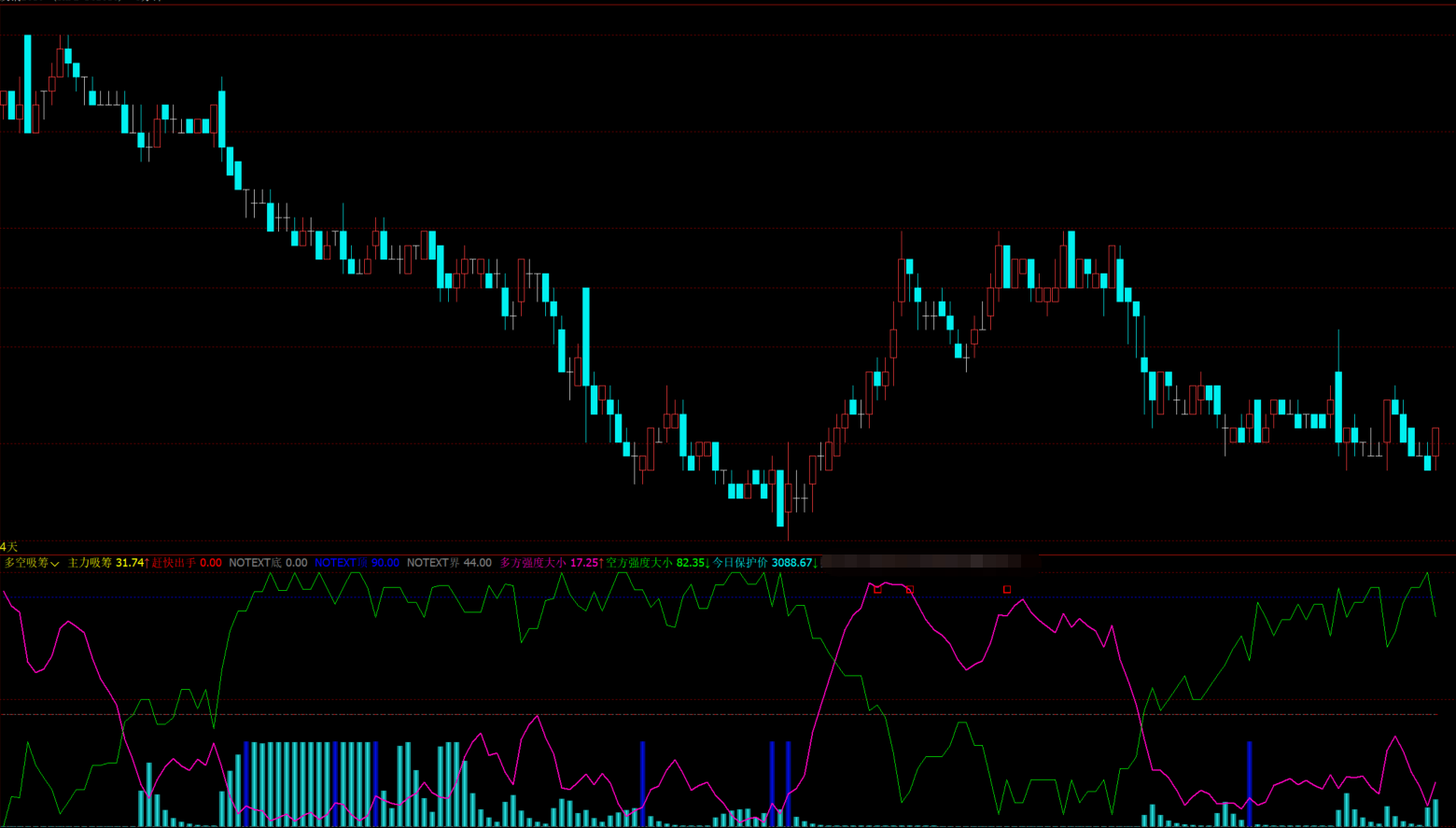Click the gray NOTEXT底 0.00 value
Viewport: 1456px width, 828px height.
click(268, 563)
